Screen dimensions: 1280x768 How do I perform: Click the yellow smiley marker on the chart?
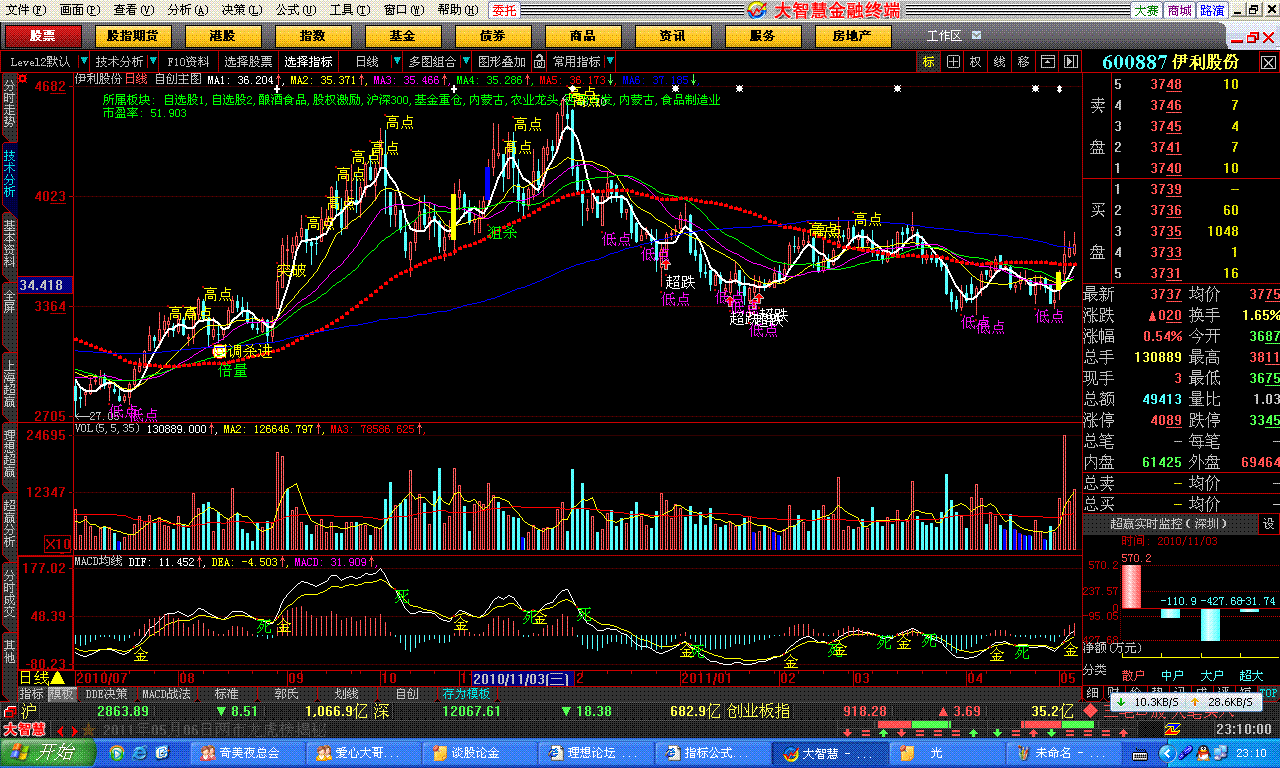pyautogui.click(x=220, y=351)
